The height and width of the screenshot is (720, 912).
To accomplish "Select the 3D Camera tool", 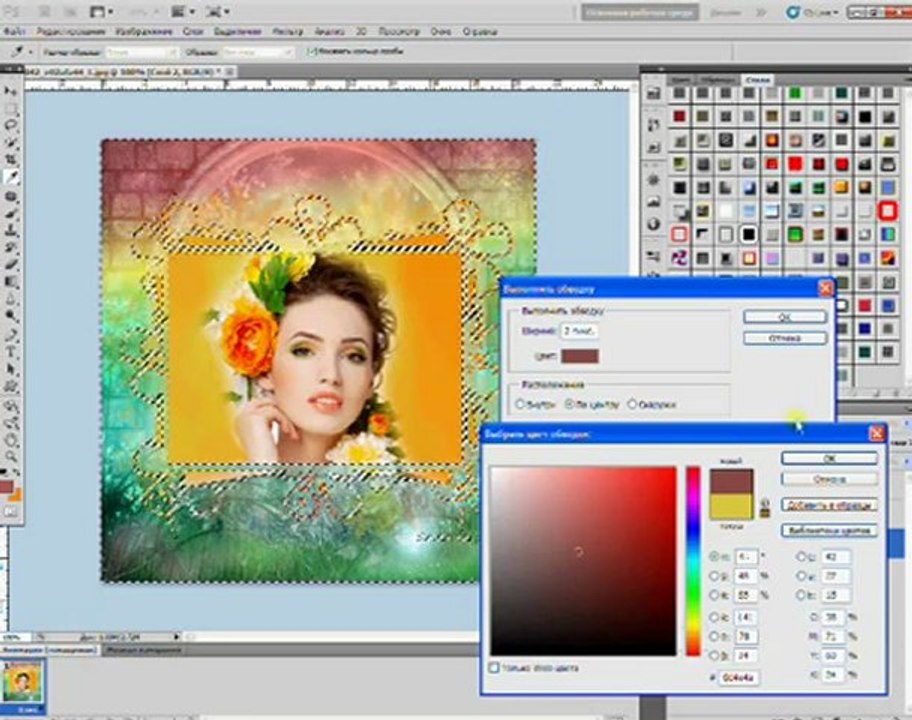I will [x=10, y=423].
